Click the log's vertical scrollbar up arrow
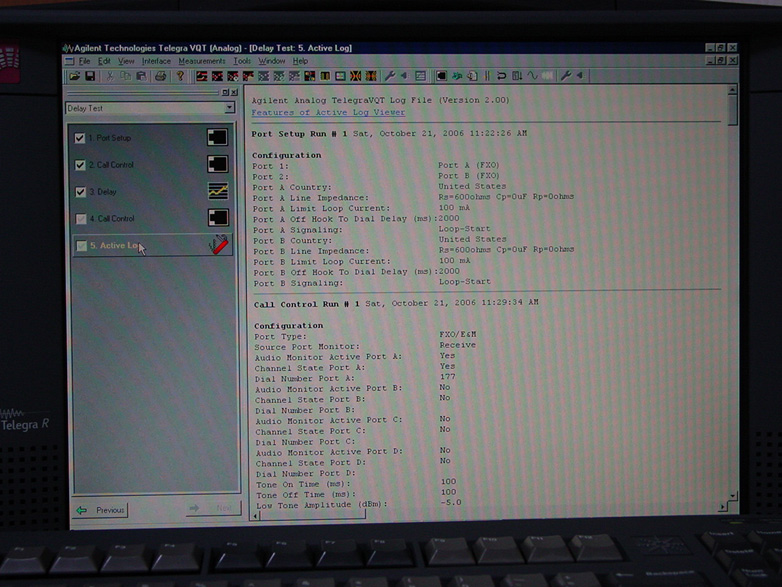782x587 pixels. (732, 90)
